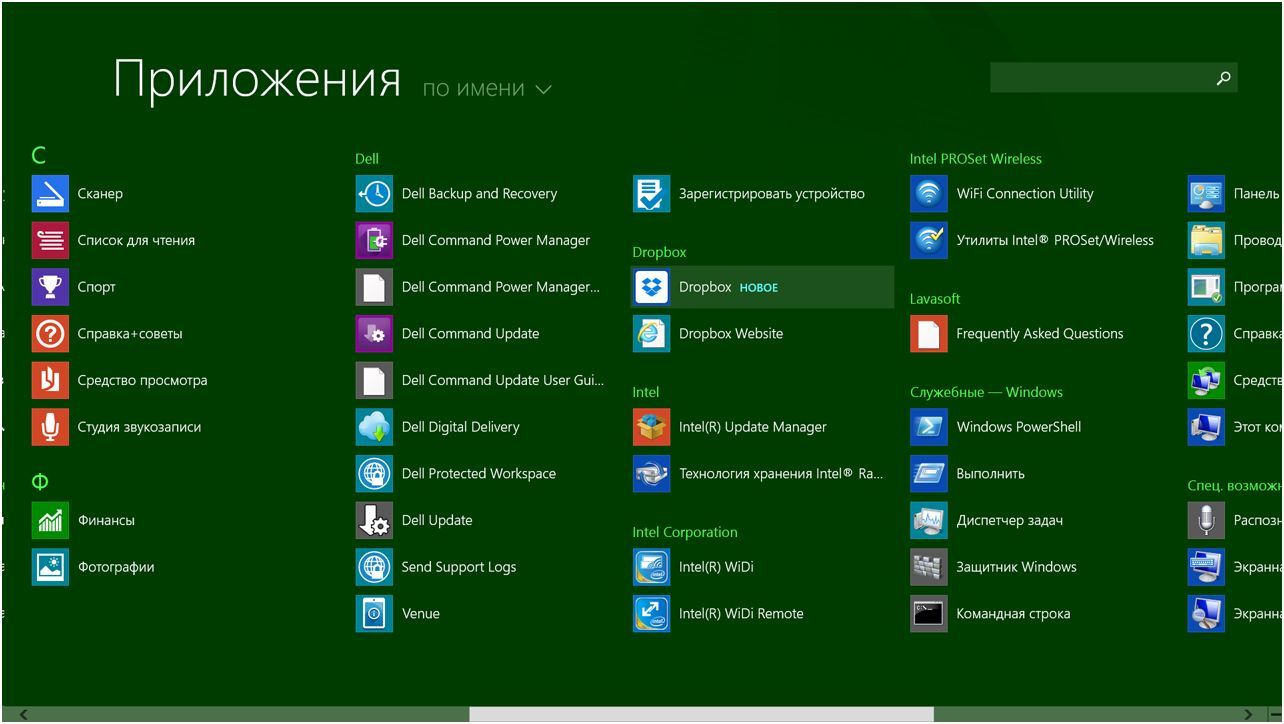The height and width of the screenshot is (724, 1284).
Task: Launch Студия звукозаписи microphone icon
Action: pyautogui.click(x=50, y=427)
